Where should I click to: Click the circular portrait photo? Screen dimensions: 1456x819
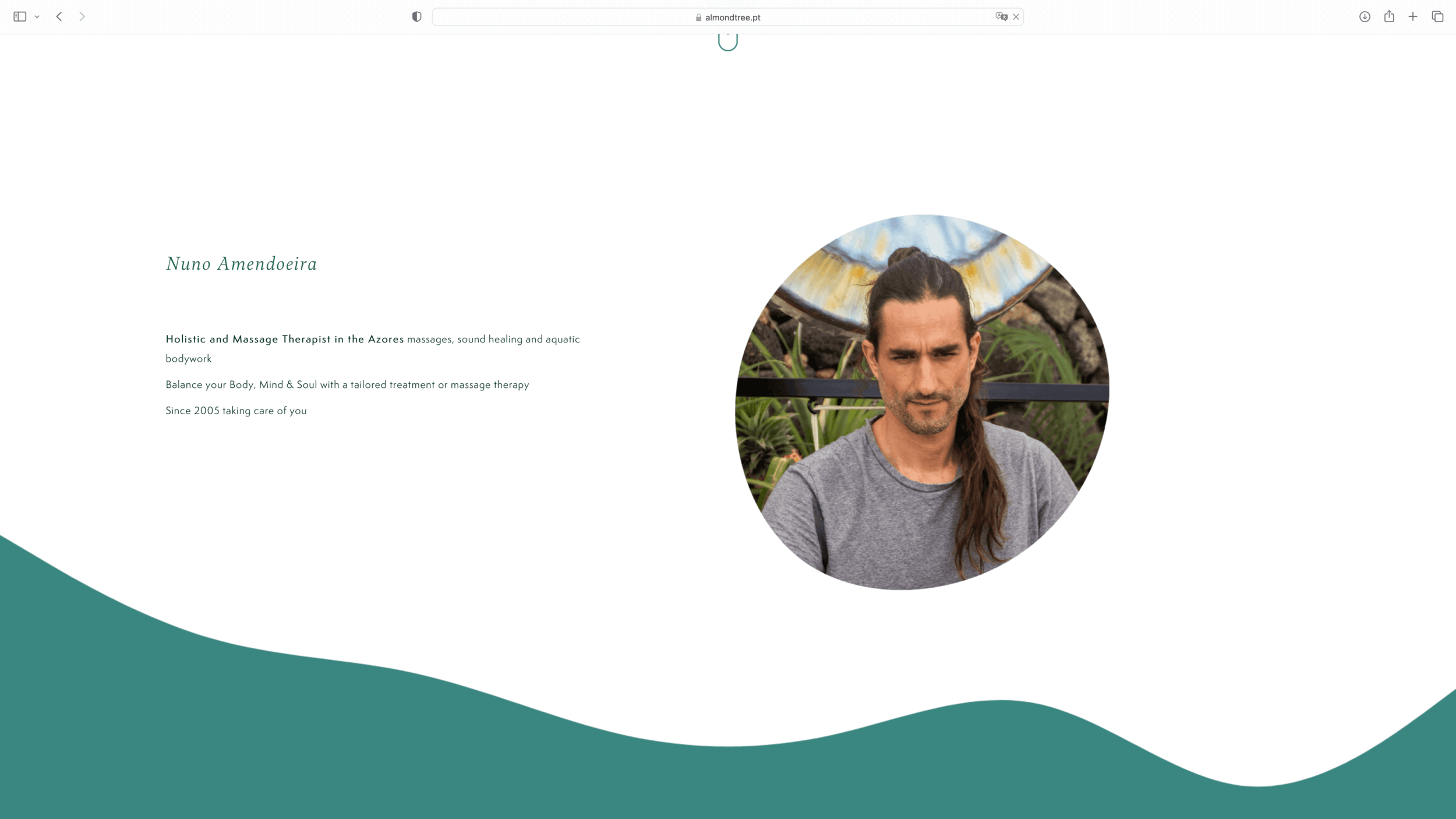point(922,402)
